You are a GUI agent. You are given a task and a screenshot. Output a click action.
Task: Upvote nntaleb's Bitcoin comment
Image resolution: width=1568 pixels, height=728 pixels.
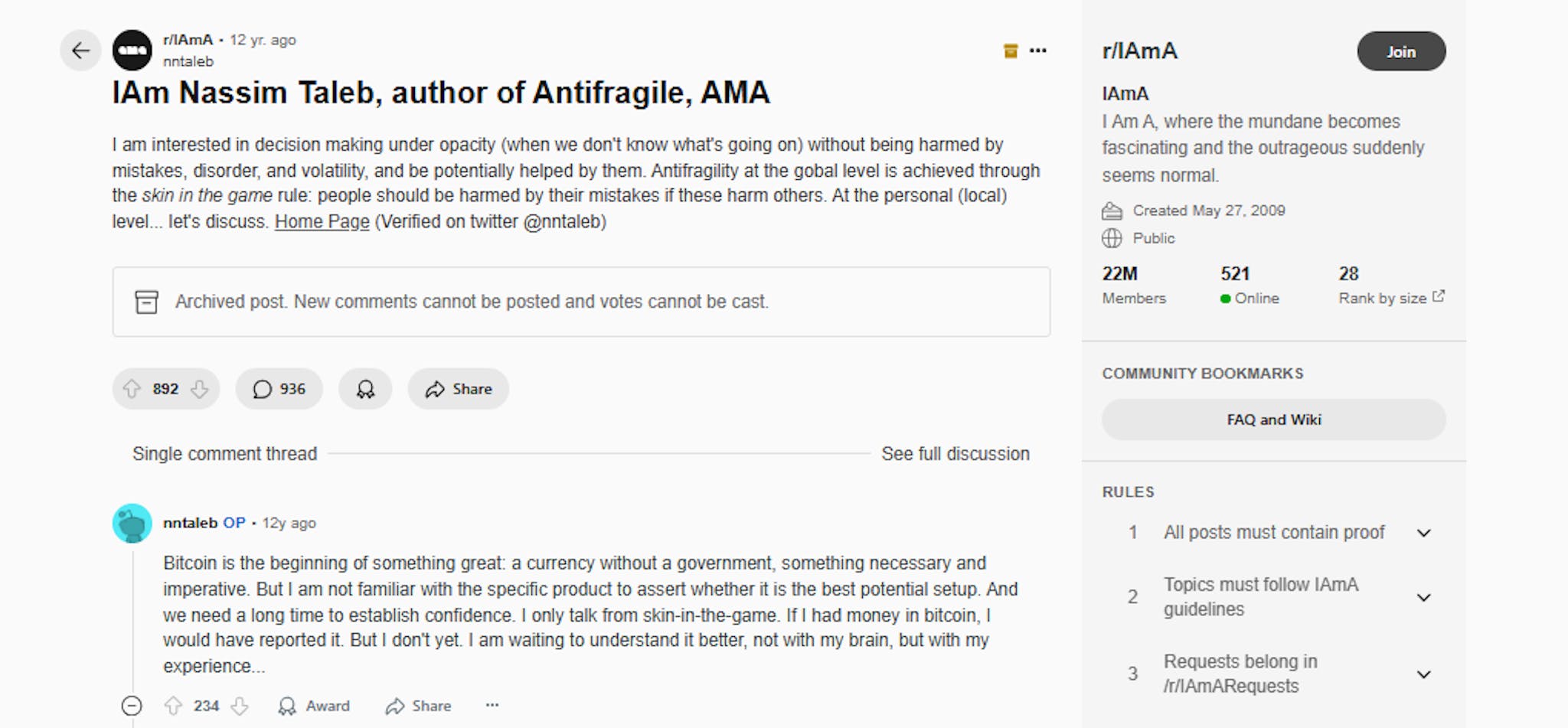174,706
